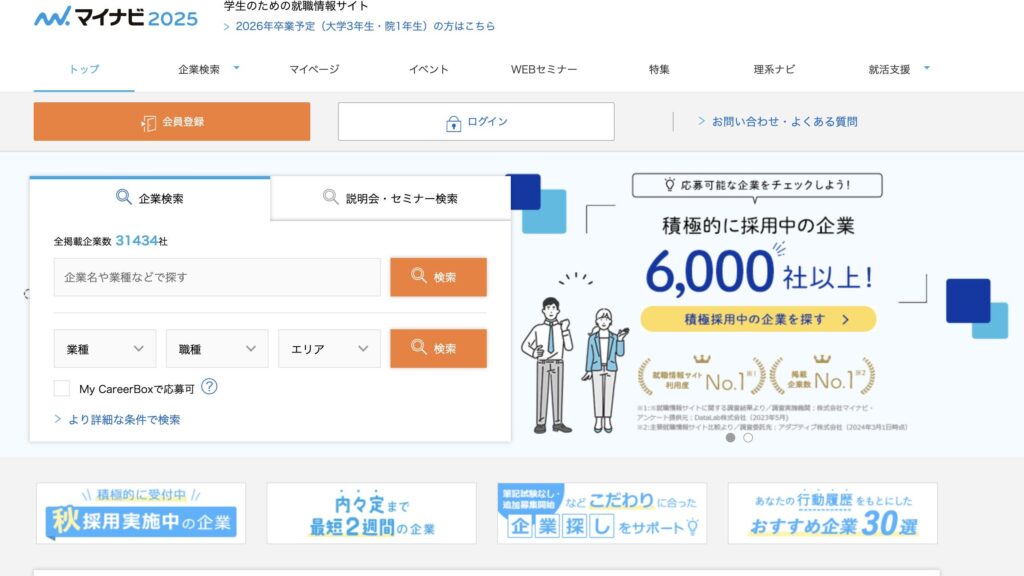Open the 秋採用実施中の企業 banner
This screenshot has height=576, width=1024.
point(141,513)
